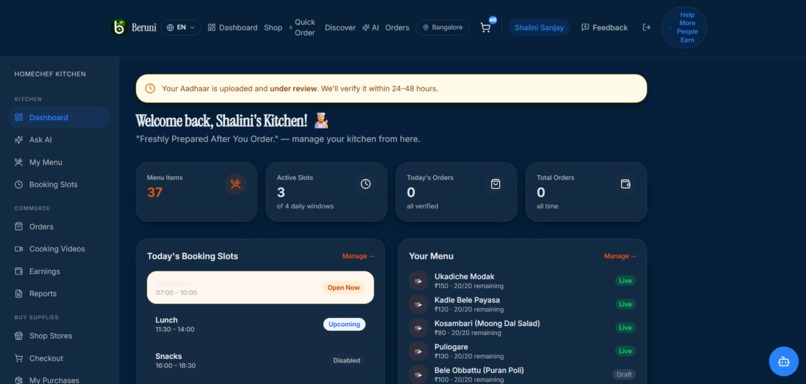Open Ask AI in the sidebar
This screenshot has width=806, height=384.
click(x=59, y=140)
